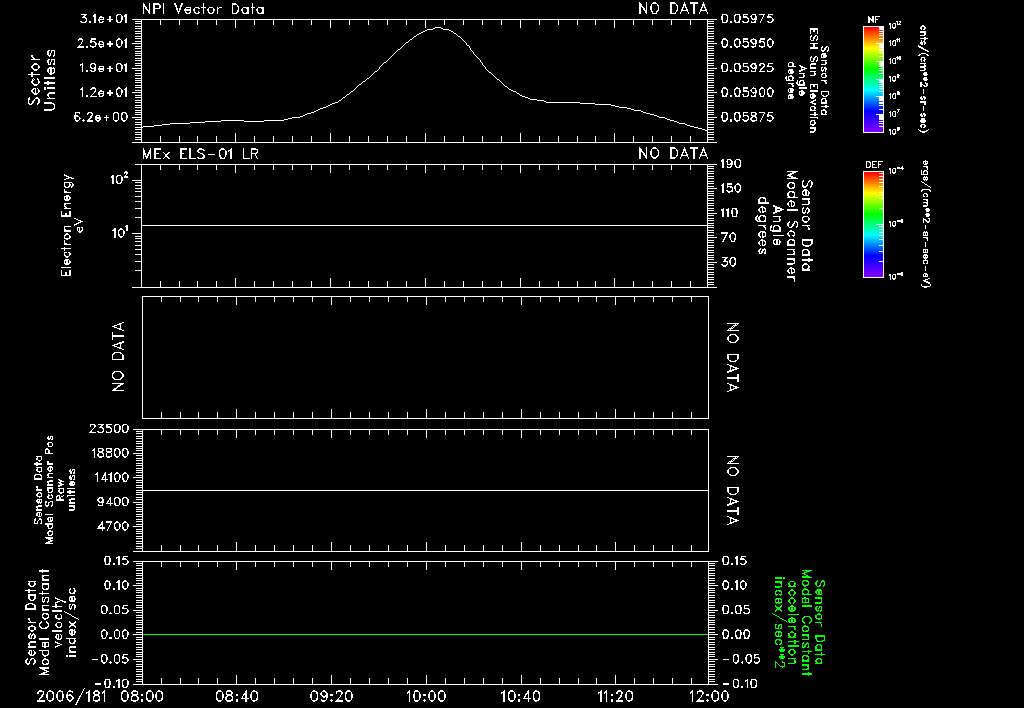Click the '3.1e+01' Sector axis tick label
Screen dimensions: 1024x708
click(x=104, y=19)
